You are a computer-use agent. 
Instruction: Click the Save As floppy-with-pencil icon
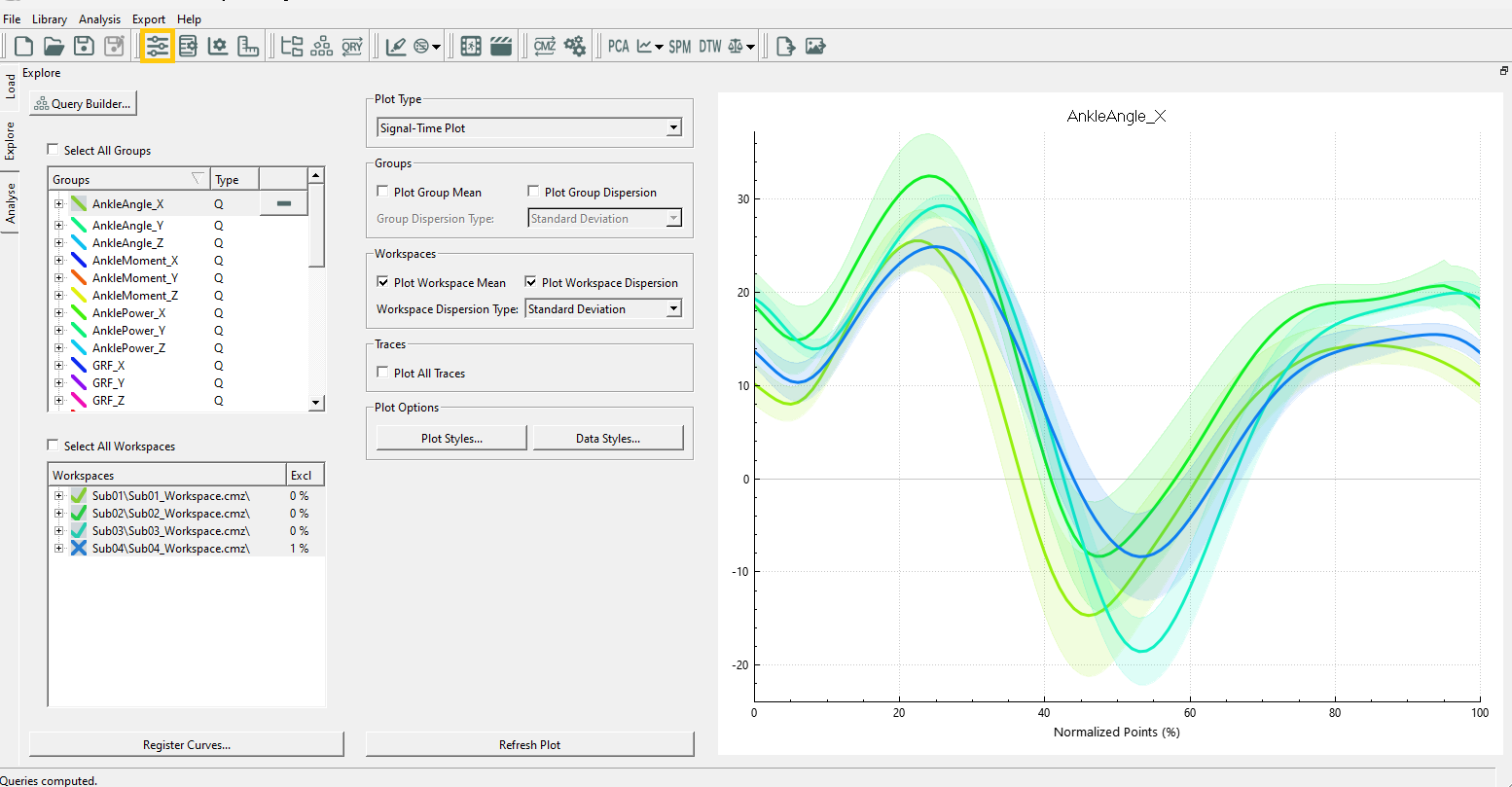click(114, 46)
